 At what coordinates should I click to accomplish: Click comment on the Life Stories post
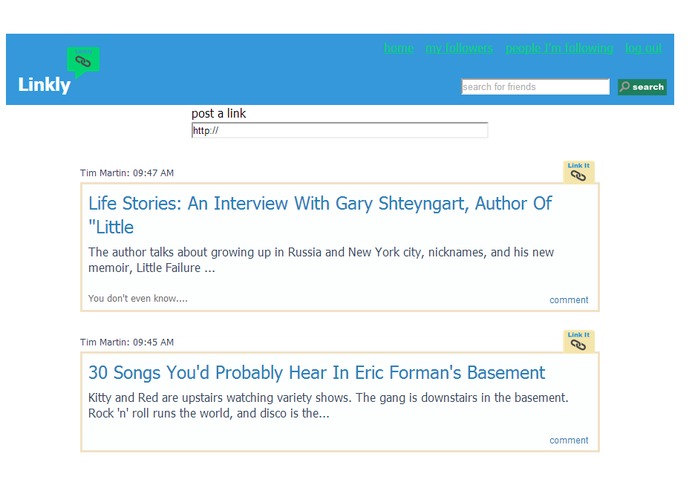(569, 300)
